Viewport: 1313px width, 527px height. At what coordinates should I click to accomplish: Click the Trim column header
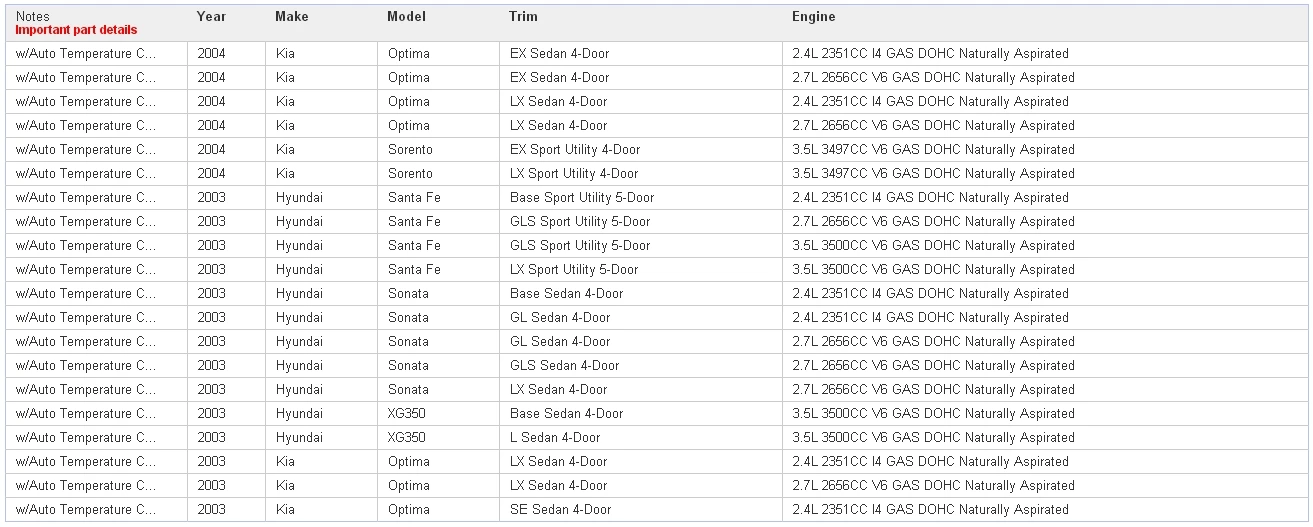[523, 17]
